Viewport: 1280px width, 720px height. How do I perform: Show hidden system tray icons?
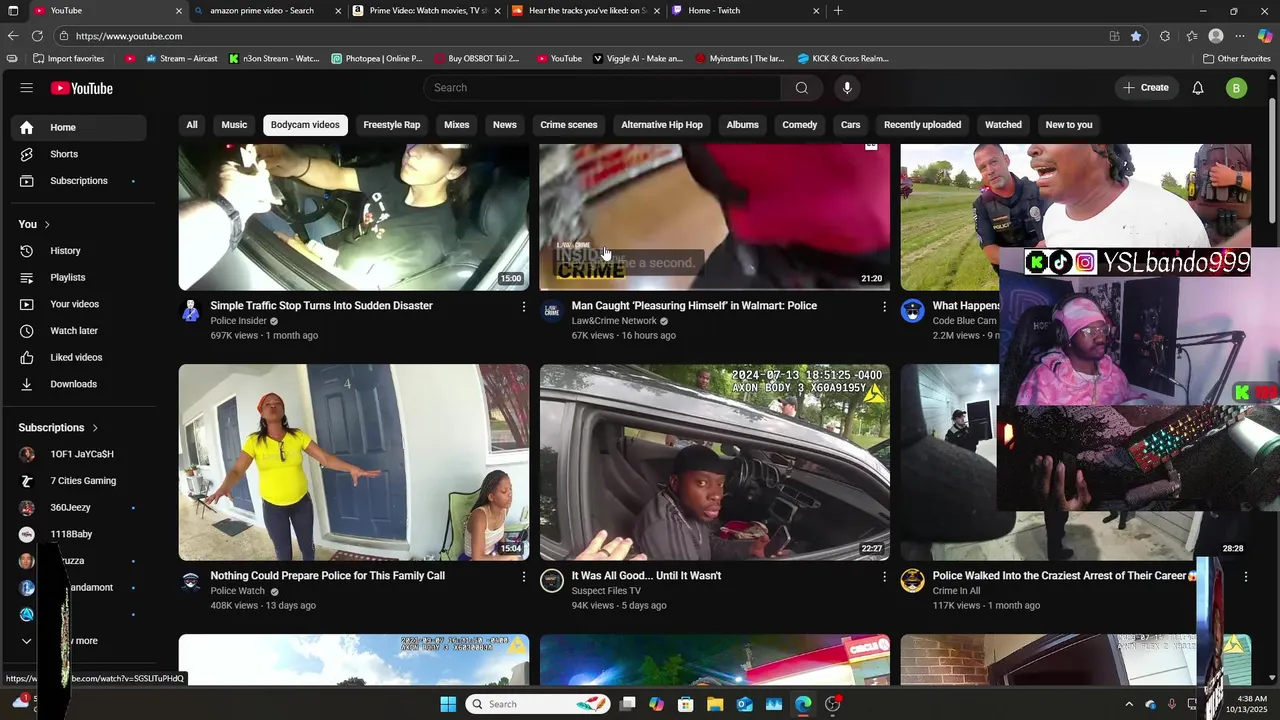pos(1129,704)
